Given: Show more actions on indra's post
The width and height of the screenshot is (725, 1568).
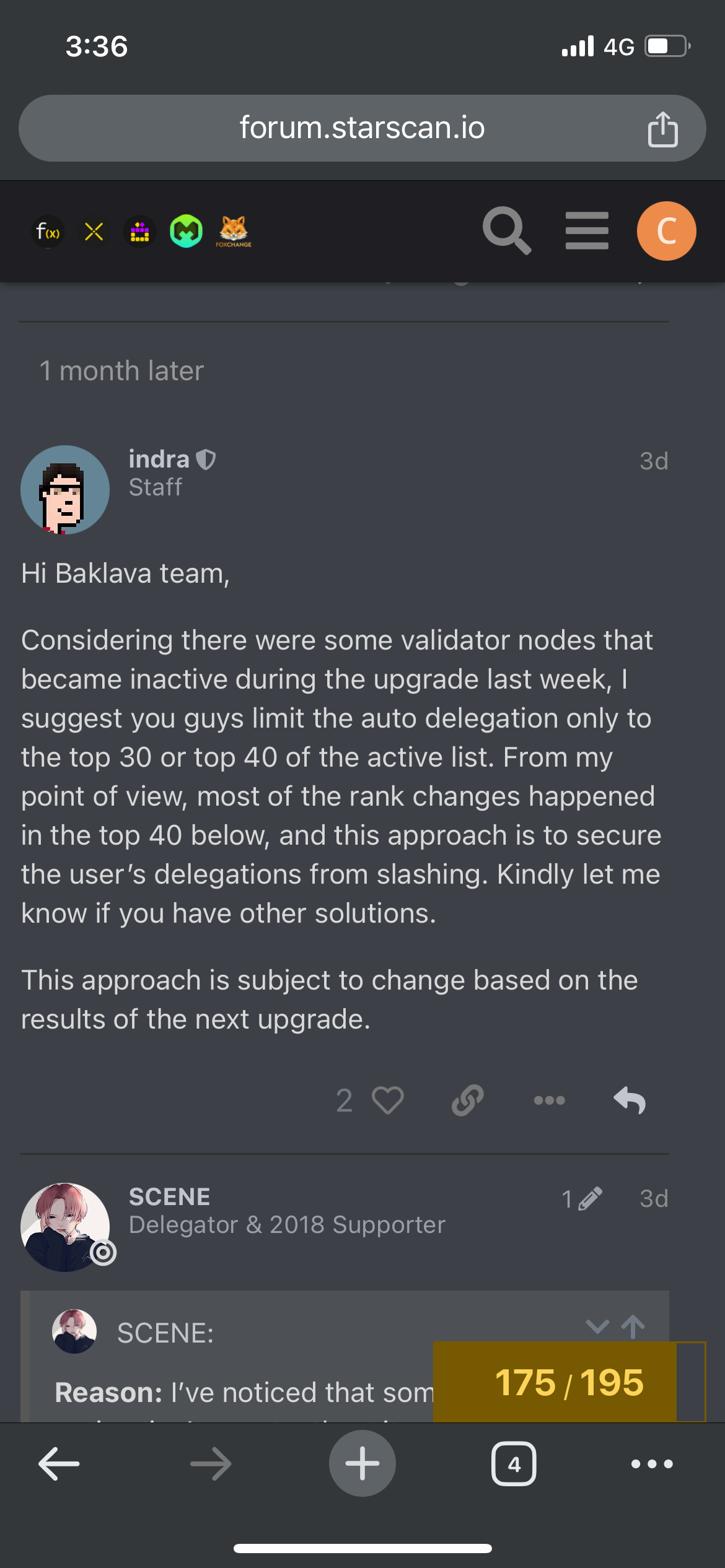Looking at the screenshot, I should tap(549, 1100).
